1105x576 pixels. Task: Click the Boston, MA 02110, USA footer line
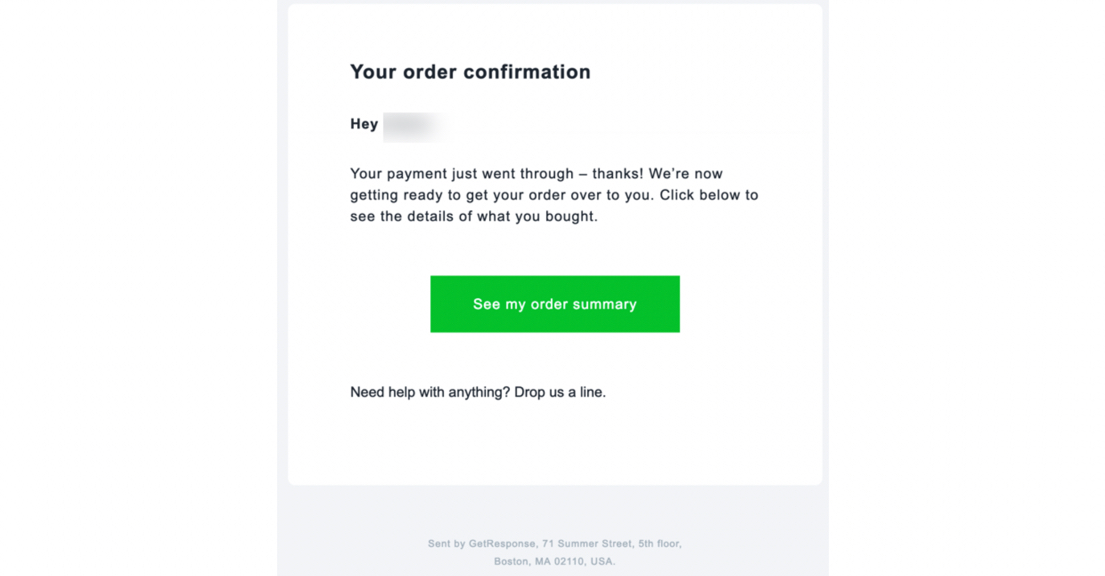[555, 561]
